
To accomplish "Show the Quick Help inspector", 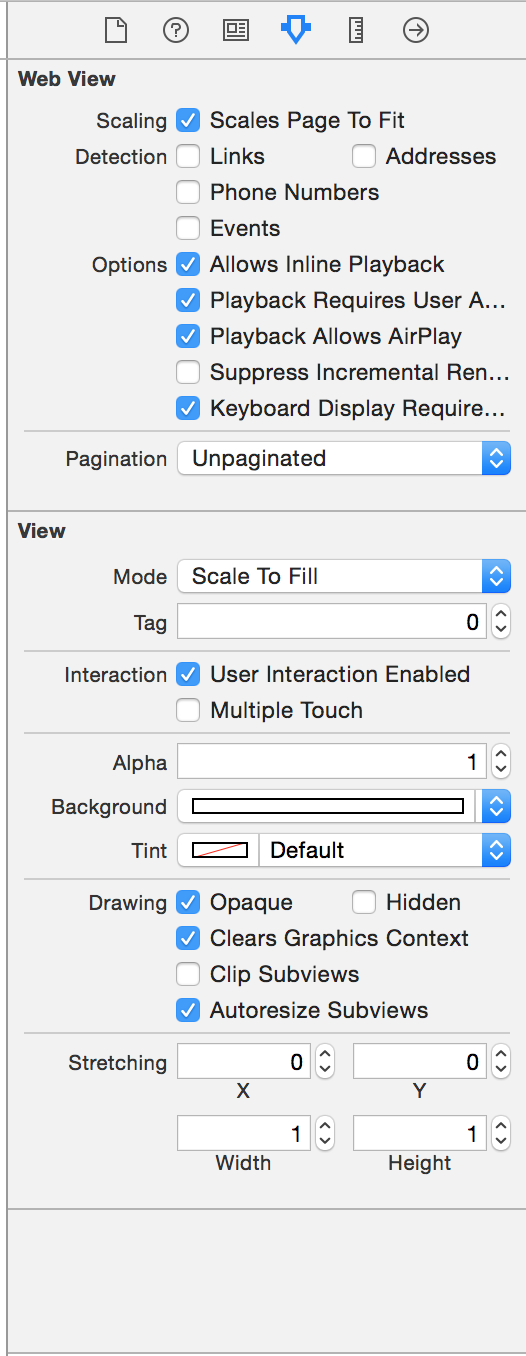I will (x=176, y=31).
